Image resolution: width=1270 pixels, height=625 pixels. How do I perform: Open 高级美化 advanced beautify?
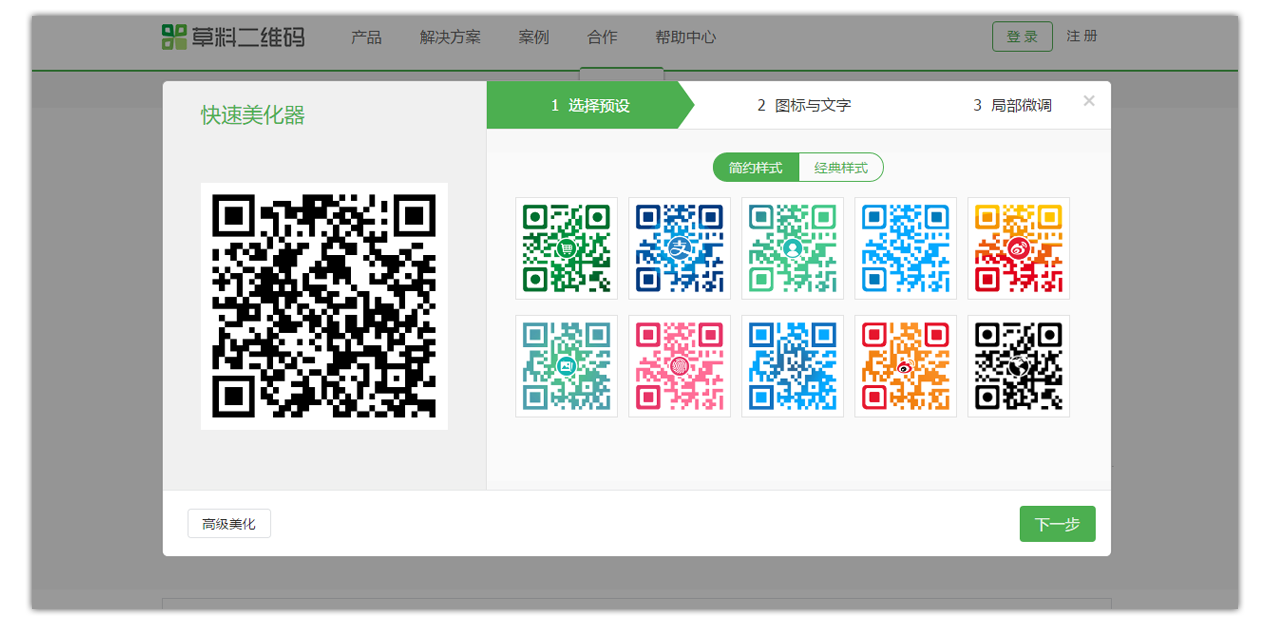point(229,524)
